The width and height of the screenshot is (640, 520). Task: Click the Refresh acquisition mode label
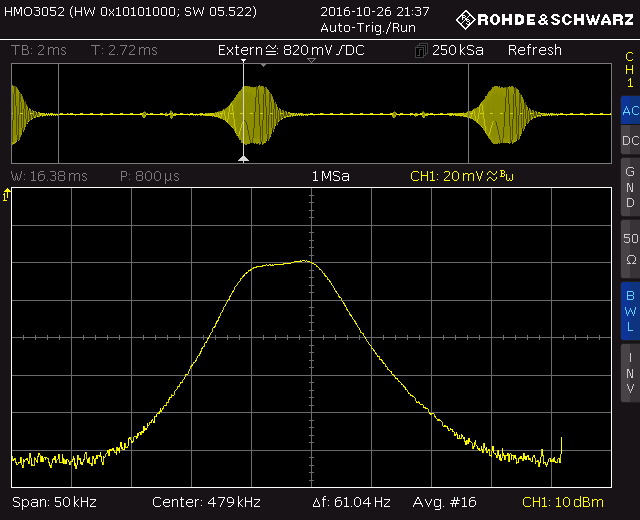[534, 50]
